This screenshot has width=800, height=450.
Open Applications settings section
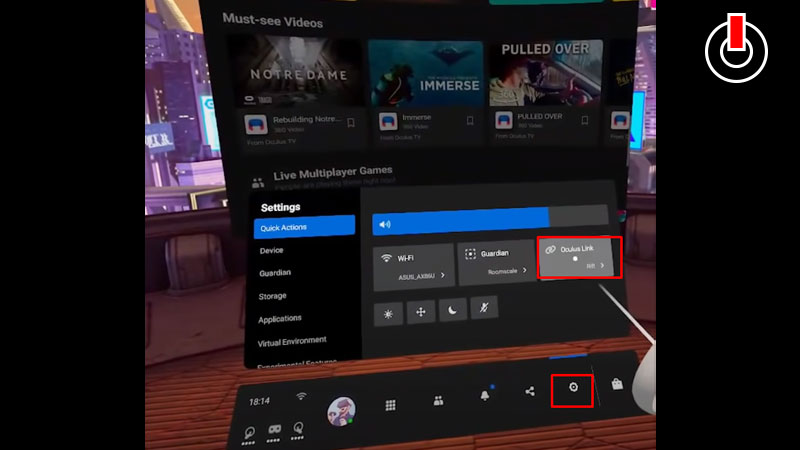(280, 319)
